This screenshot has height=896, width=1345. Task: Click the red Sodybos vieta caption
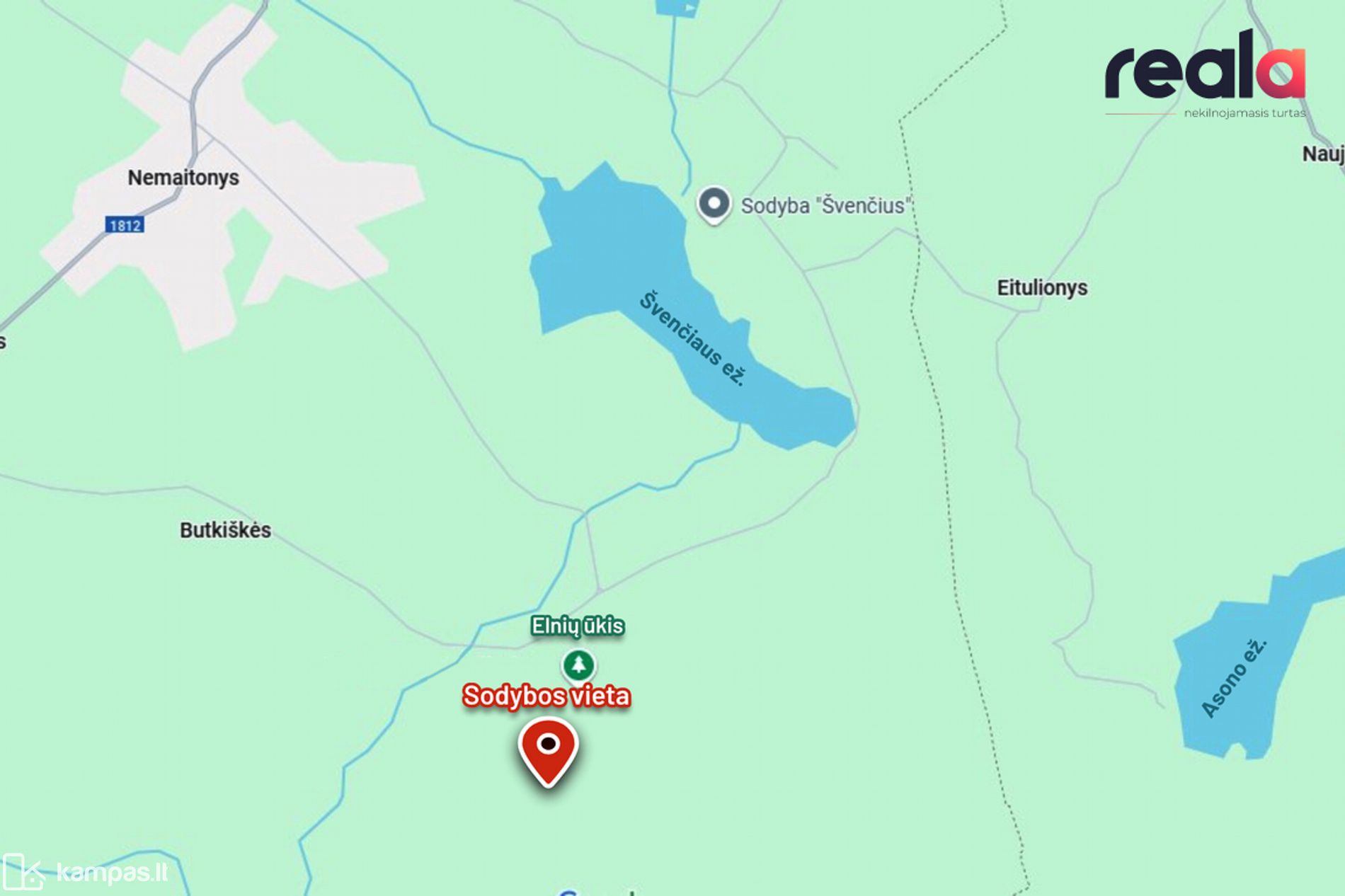(546, 696)
